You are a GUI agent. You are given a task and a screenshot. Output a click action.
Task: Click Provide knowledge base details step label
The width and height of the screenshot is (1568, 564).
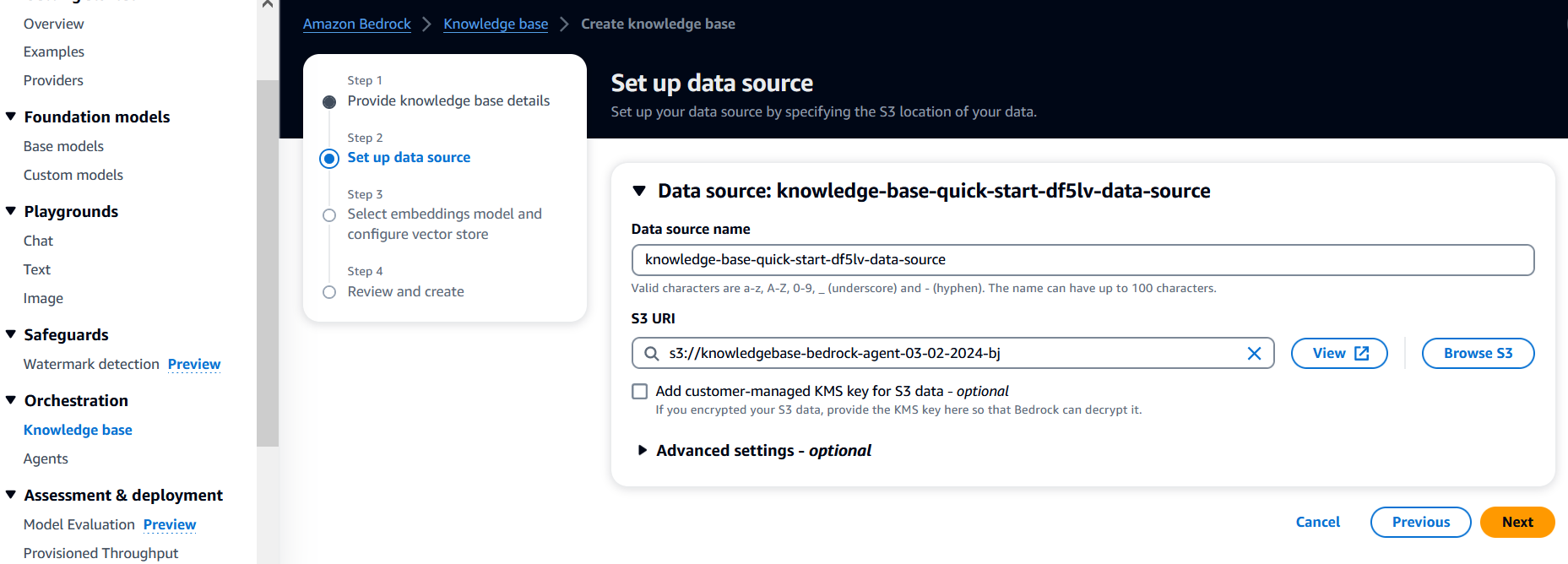coord(448,101)
